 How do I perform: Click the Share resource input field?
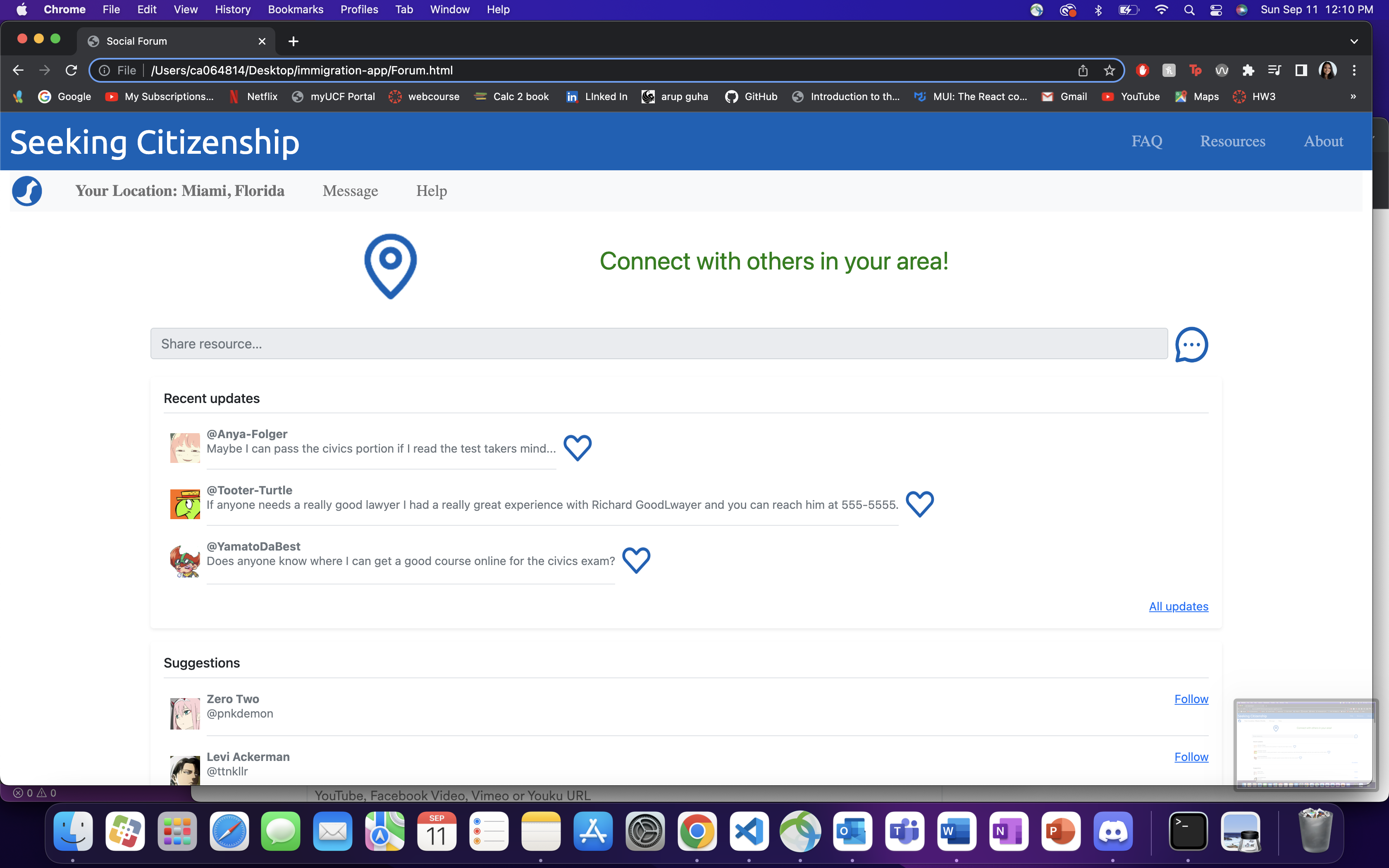coord(659,344)
